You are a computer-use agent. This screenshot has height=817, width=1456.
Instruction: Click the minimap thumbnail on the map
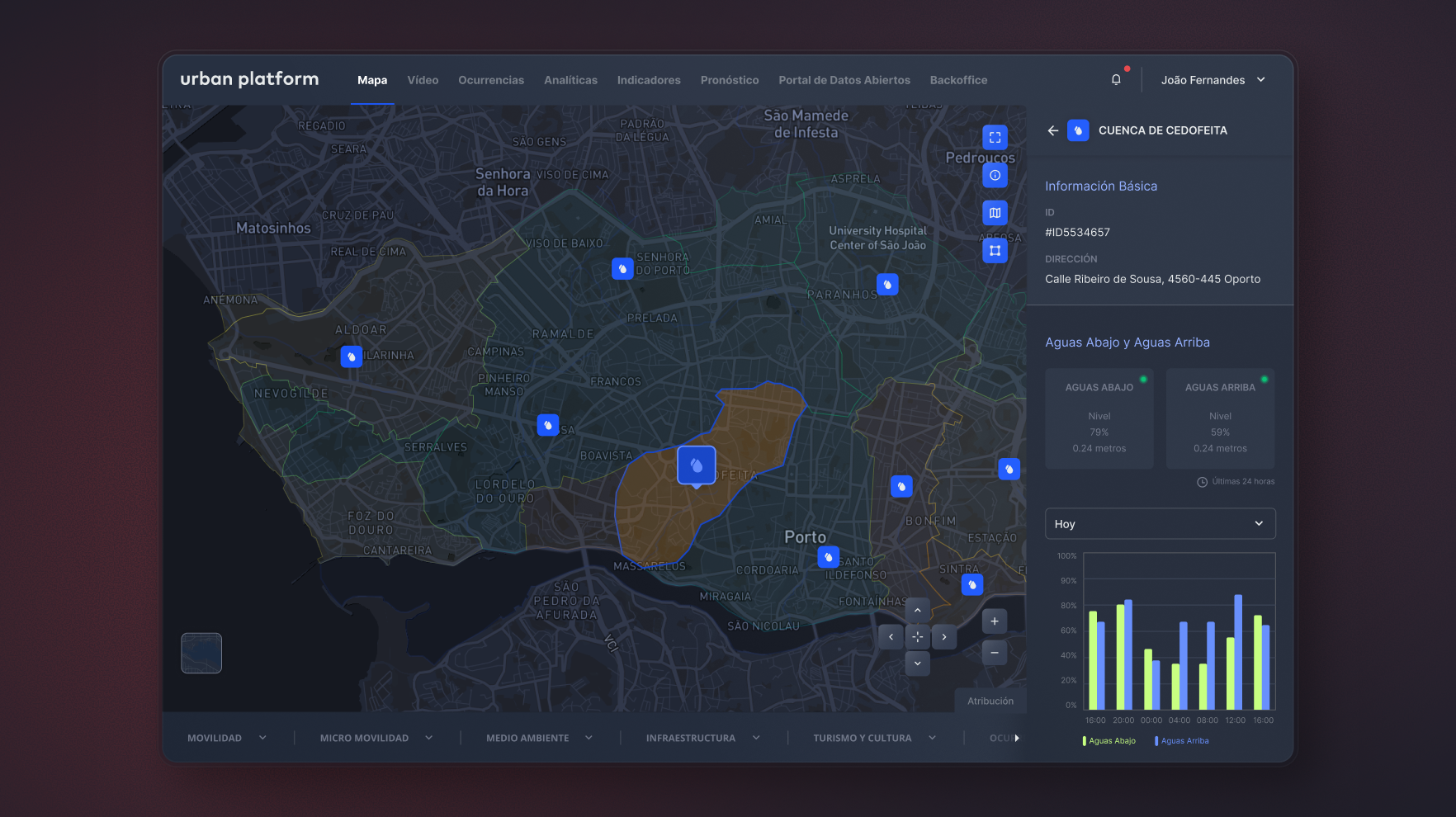pyautogui.click(x=201, y=653)
